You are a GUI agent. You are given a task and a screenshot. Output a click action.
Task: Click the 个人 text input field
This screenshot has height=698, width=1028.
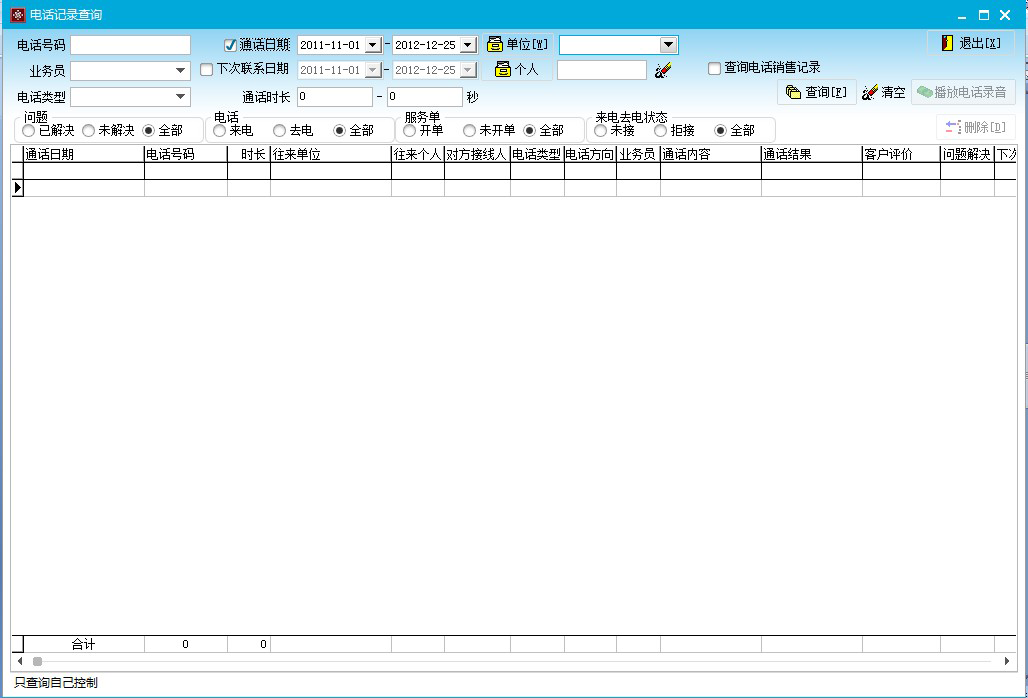point(602,70)
